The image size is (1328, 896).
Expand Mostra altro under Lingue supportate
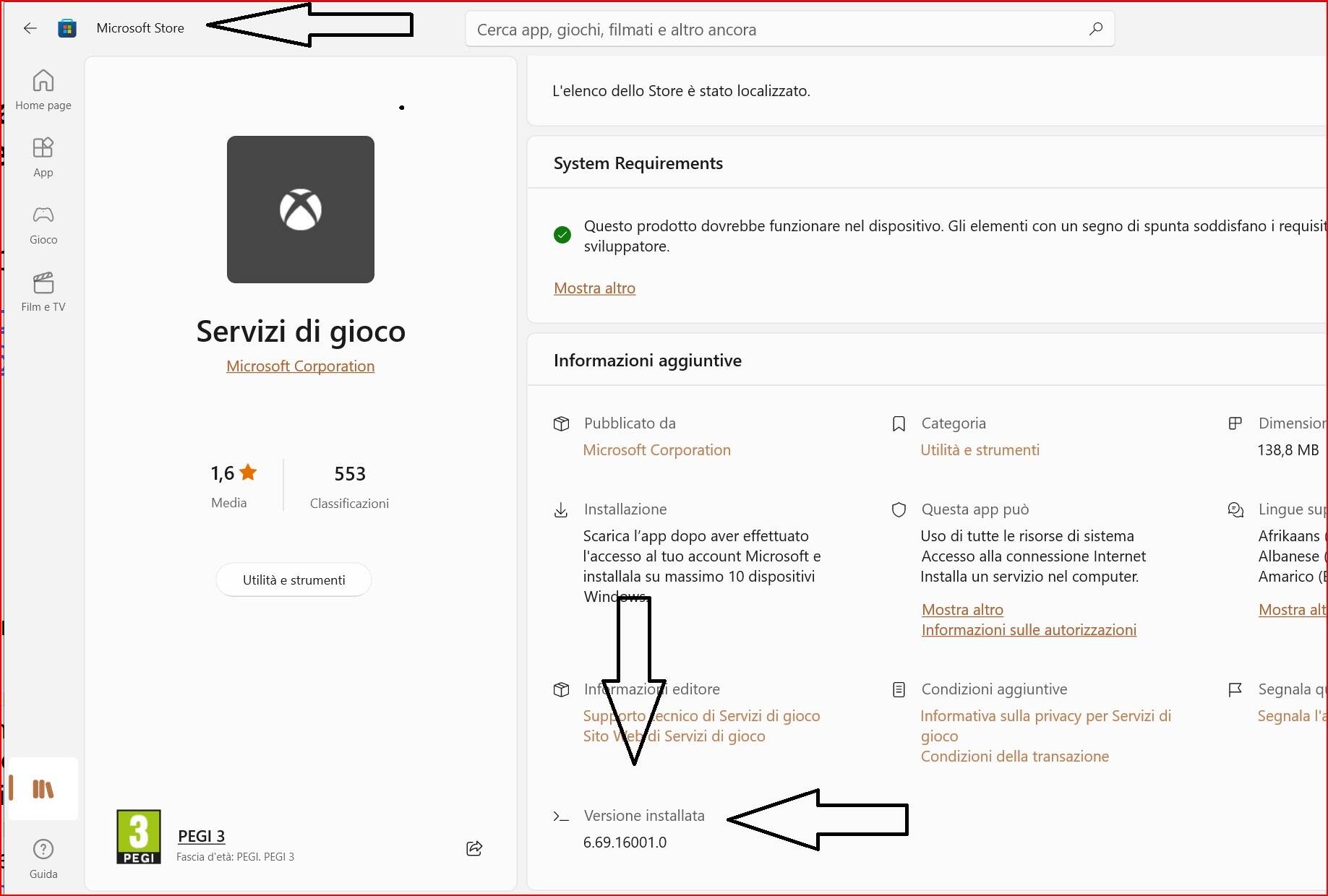[1293, 609]
